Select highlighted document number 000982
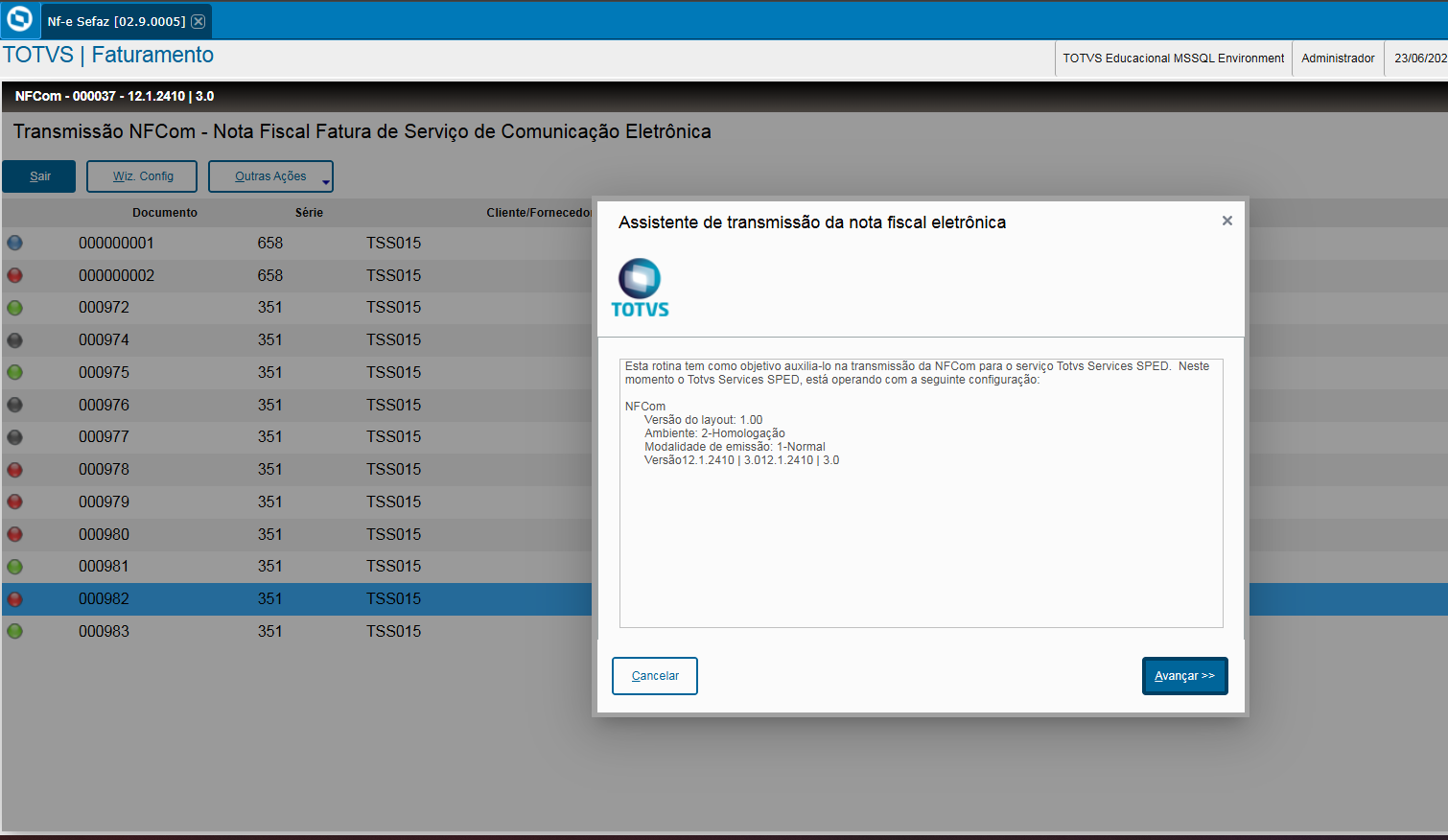Image resolution: width=1448 pixels, height=840 pixels. (x=104, y=599)
